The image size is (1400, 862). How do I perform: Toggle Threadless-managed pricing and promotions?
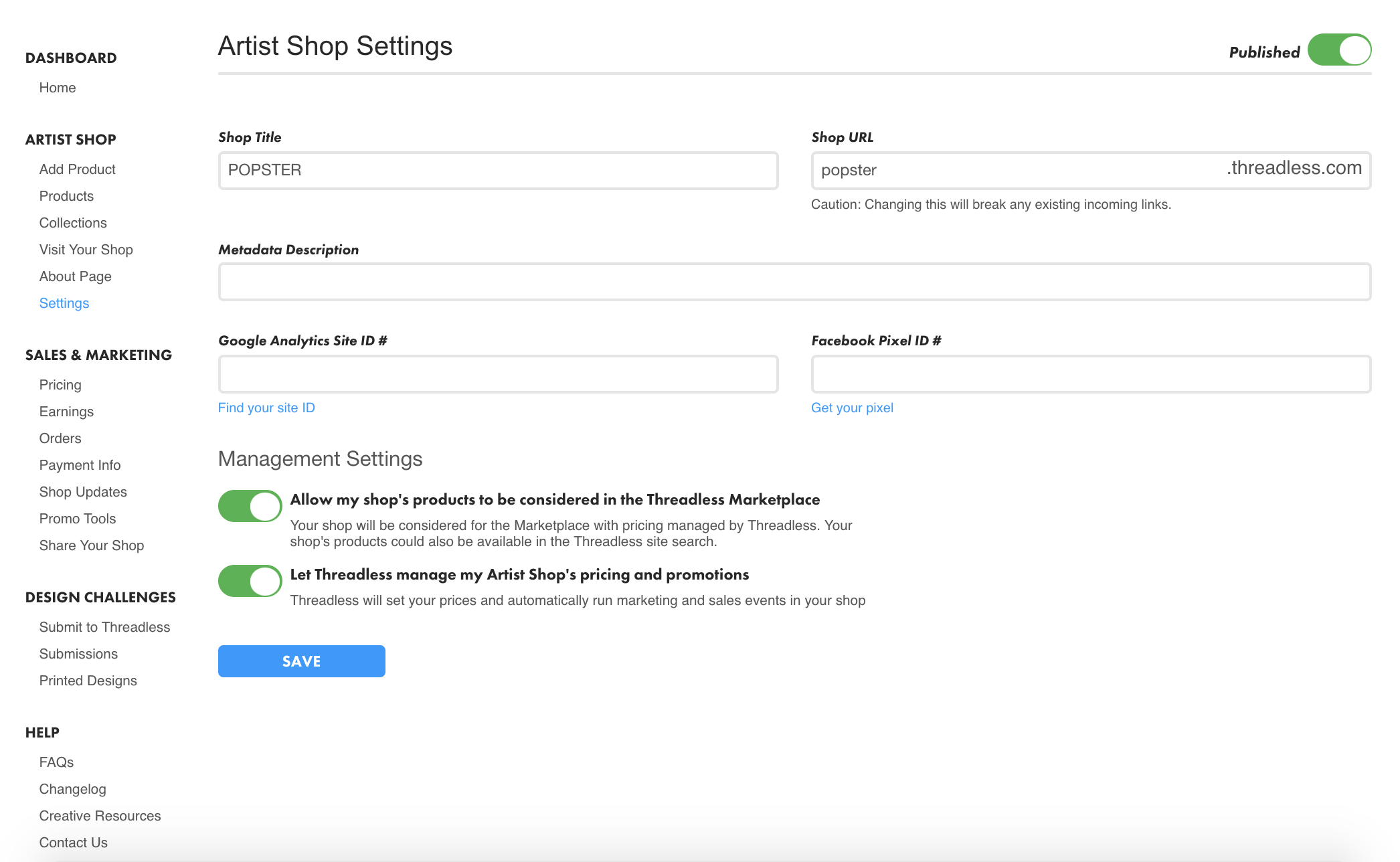click(250, 581)
